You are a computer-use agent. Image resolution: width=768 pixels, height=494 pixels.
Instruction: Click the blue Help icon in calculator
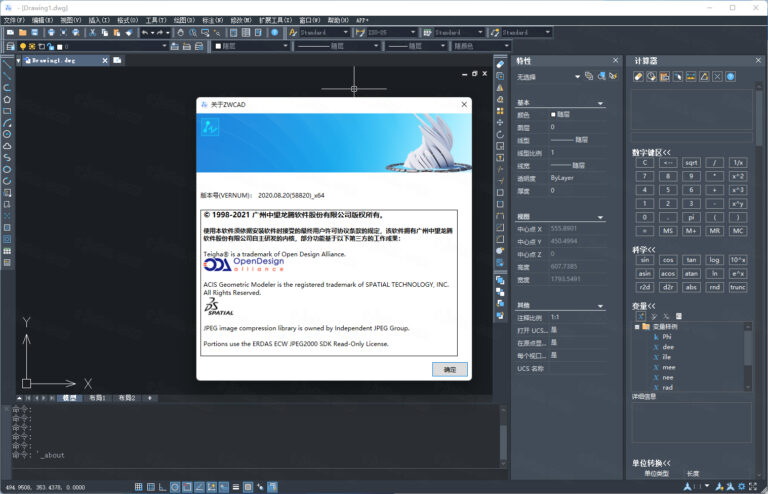pos(730,77)
